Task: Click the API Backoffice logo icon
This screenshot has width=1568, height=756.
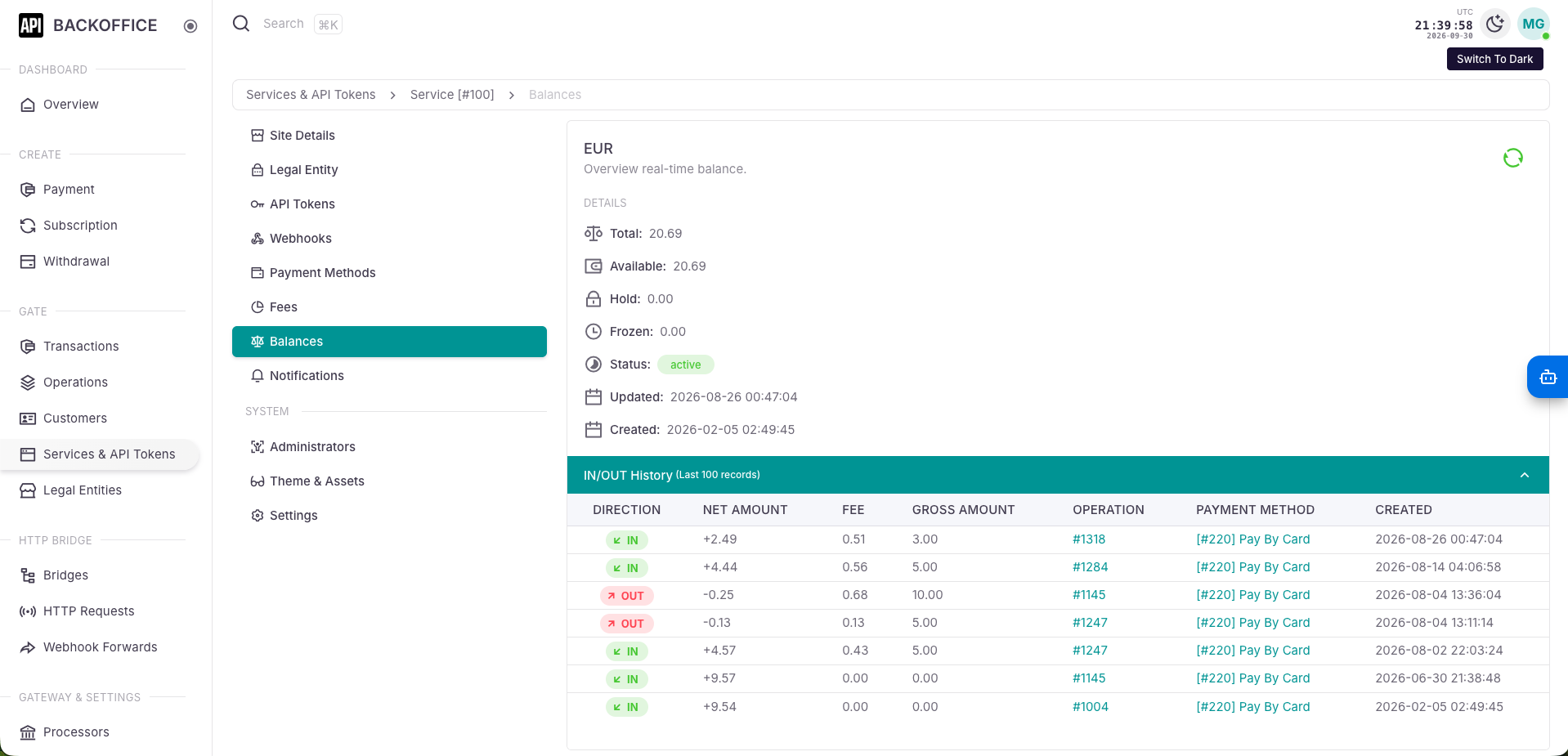Action: (31, 25)
